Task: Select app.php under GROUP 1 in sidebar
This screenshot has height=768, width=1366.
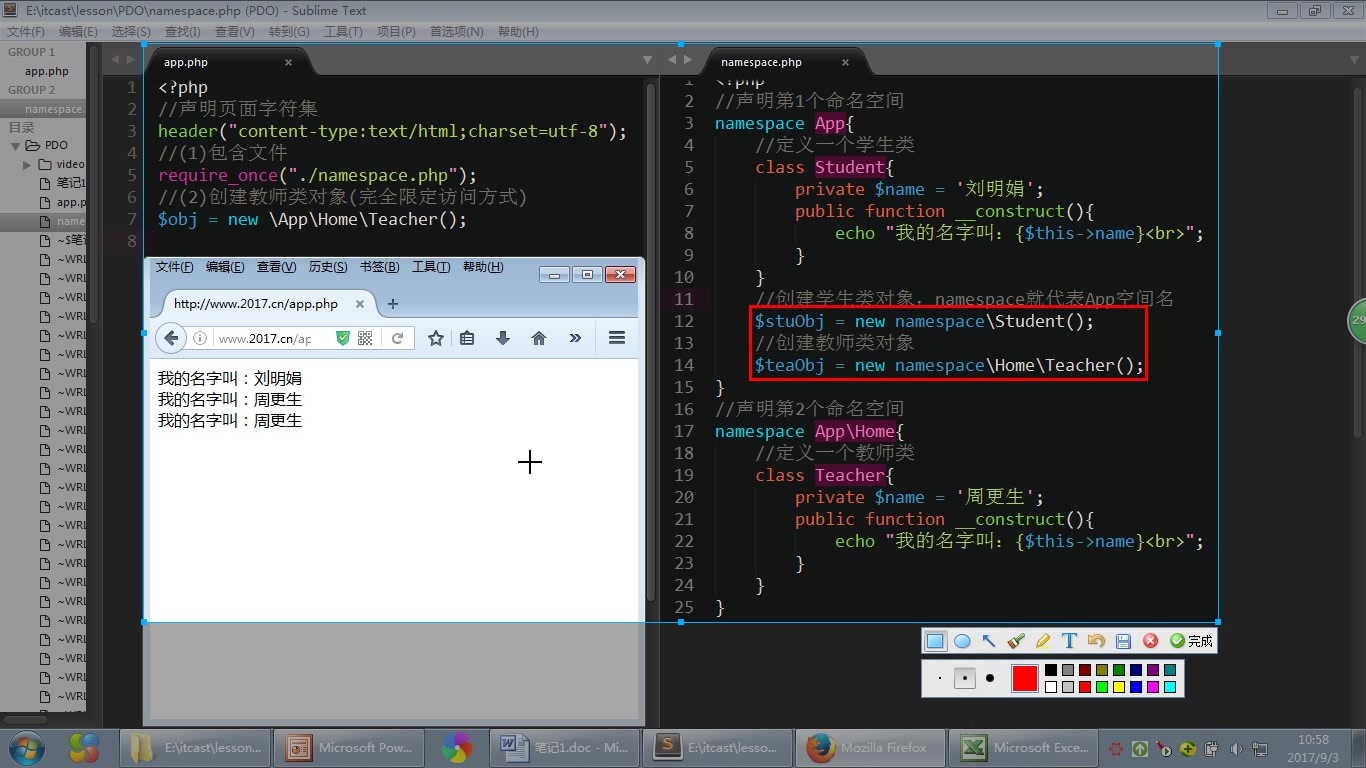Action: point(47,71)
